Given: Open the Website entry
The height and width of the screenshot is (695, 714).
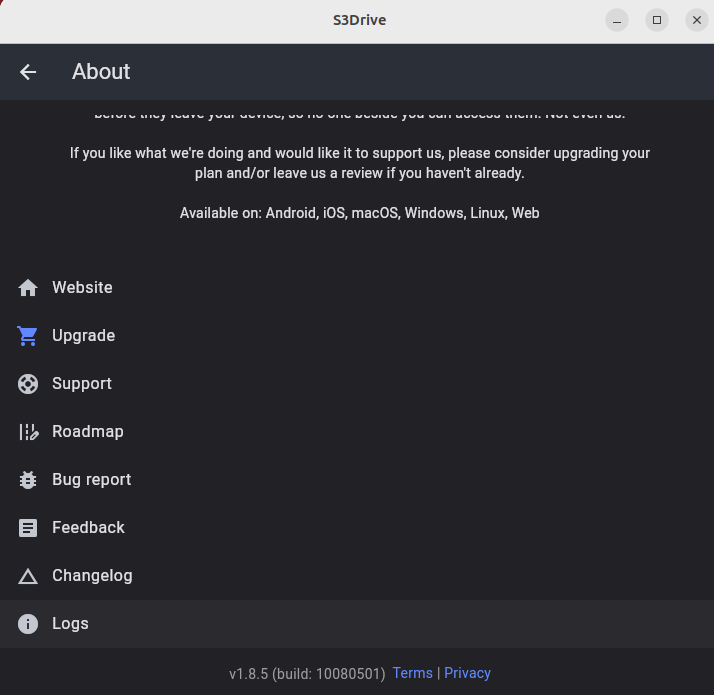Looking at the screenshot, I should pyautogui.click(x=357, y=288).
